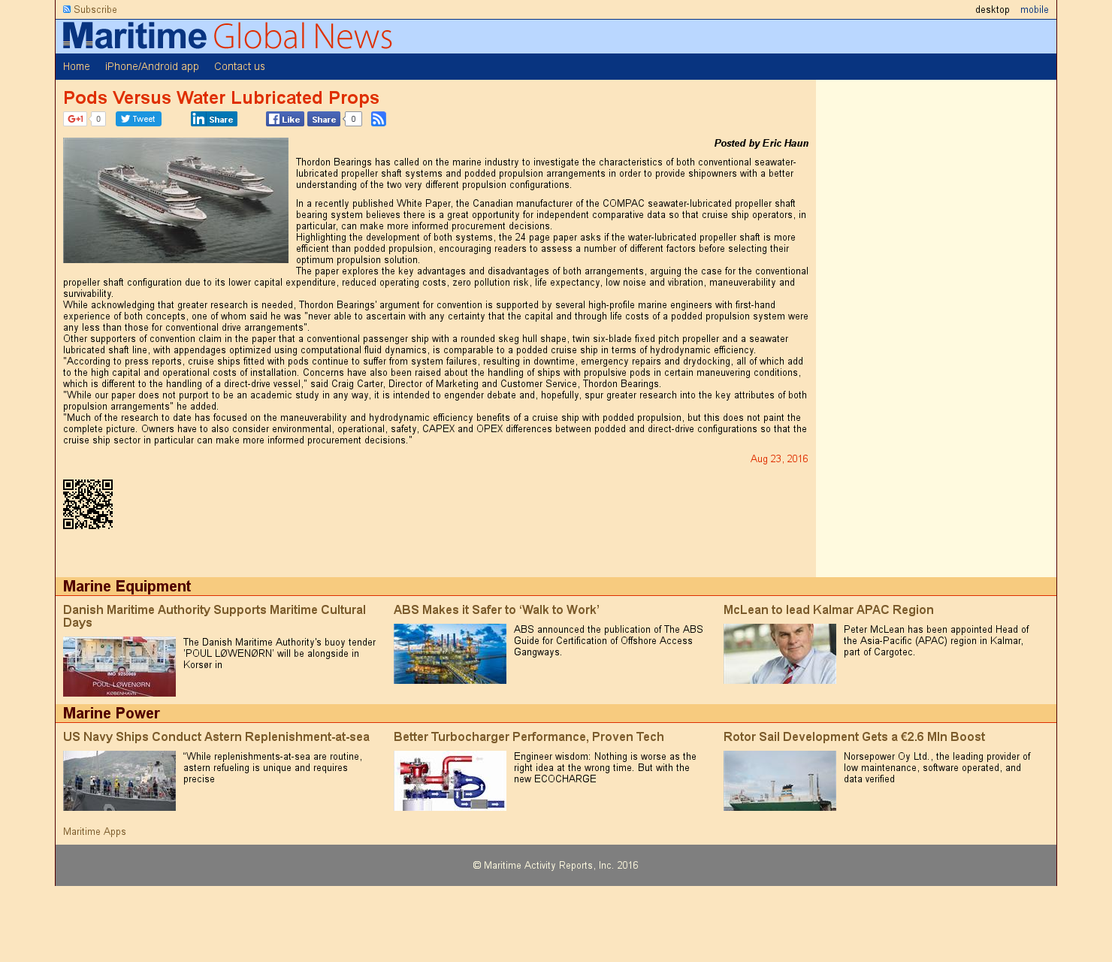The height and width of the screenshot is (962, 1112).
Task: Click Peter McLean has been appointed summary text
Action: [x=936, y=641]
